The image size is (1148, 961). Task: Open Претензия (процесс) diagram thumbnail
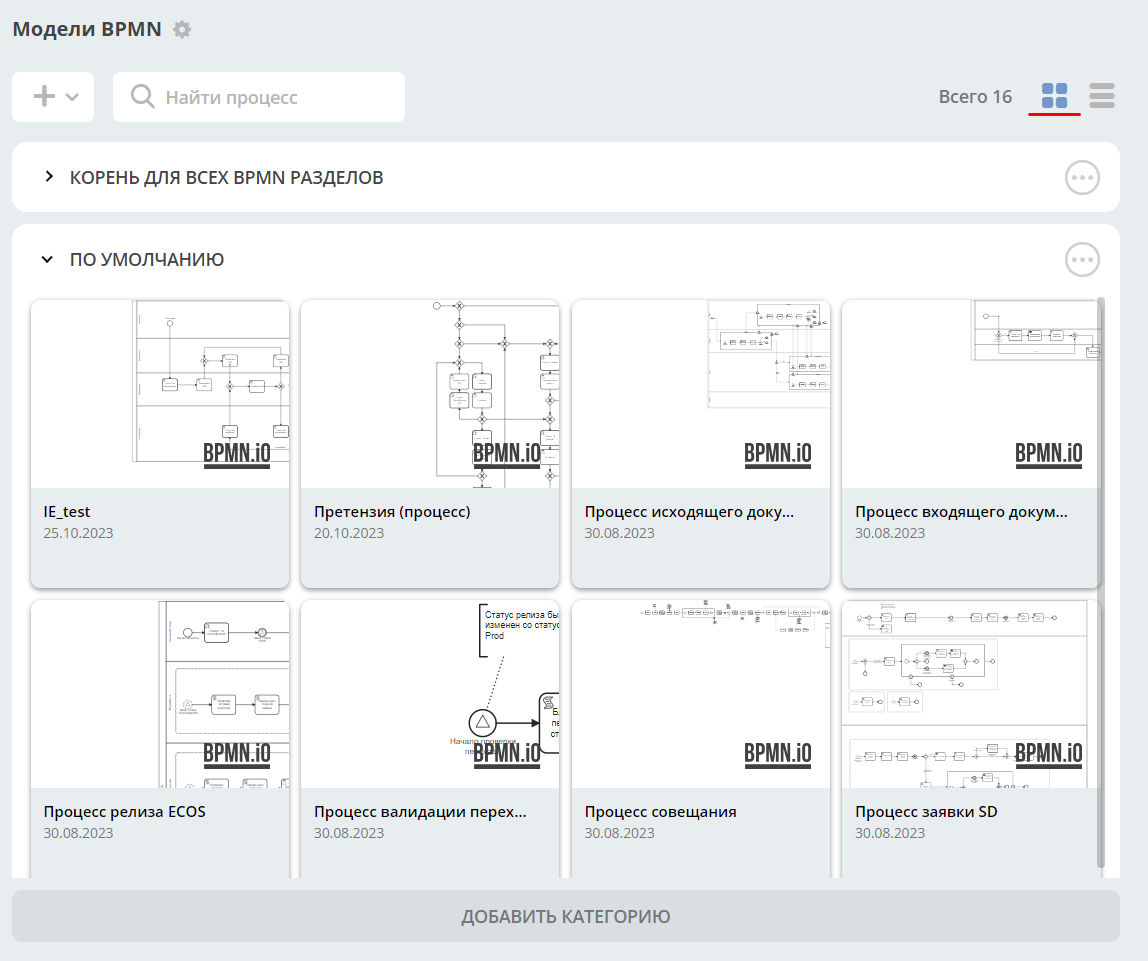(430, 394)
